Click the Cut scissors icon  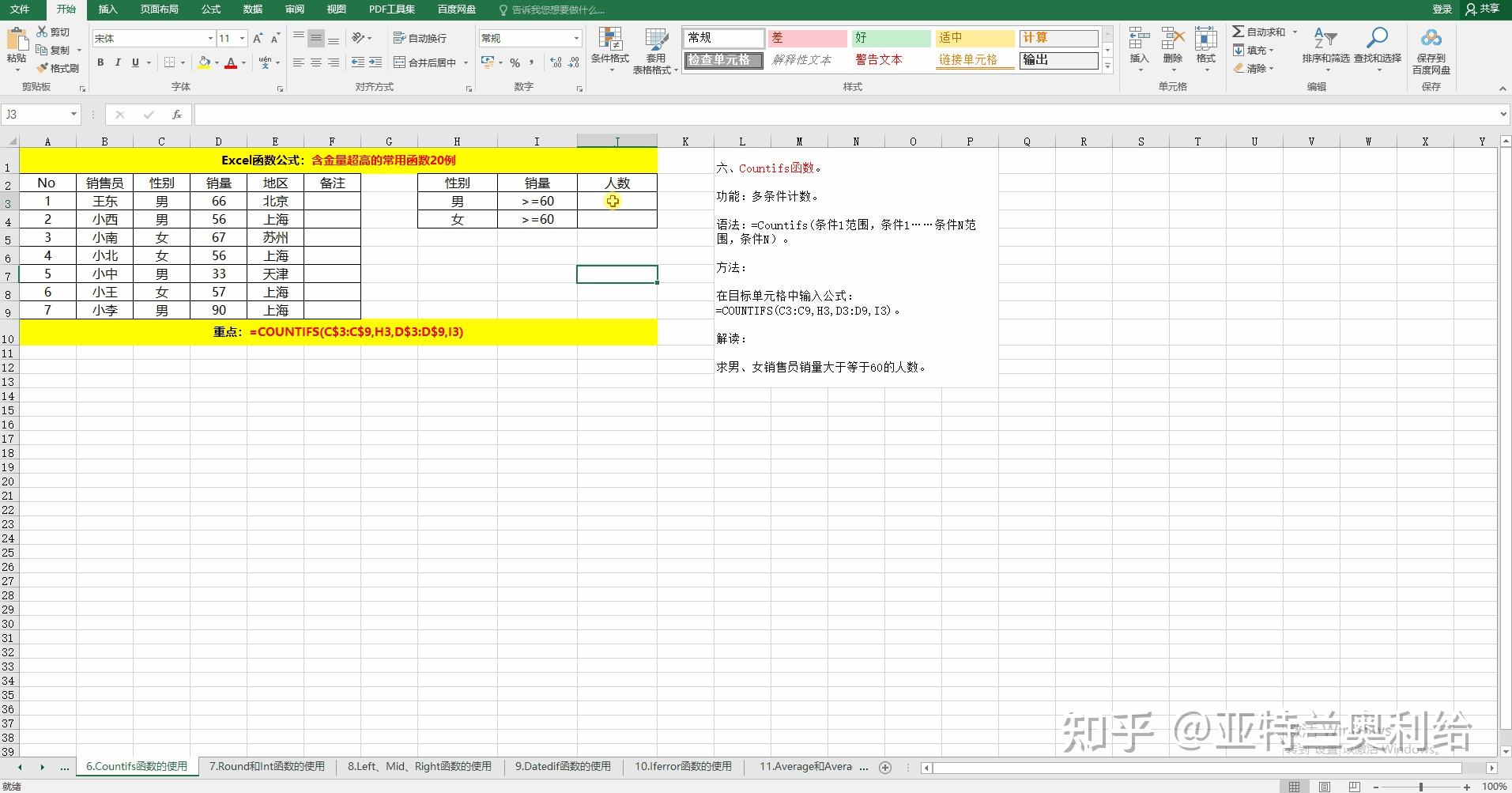click(x=43, y=32)
